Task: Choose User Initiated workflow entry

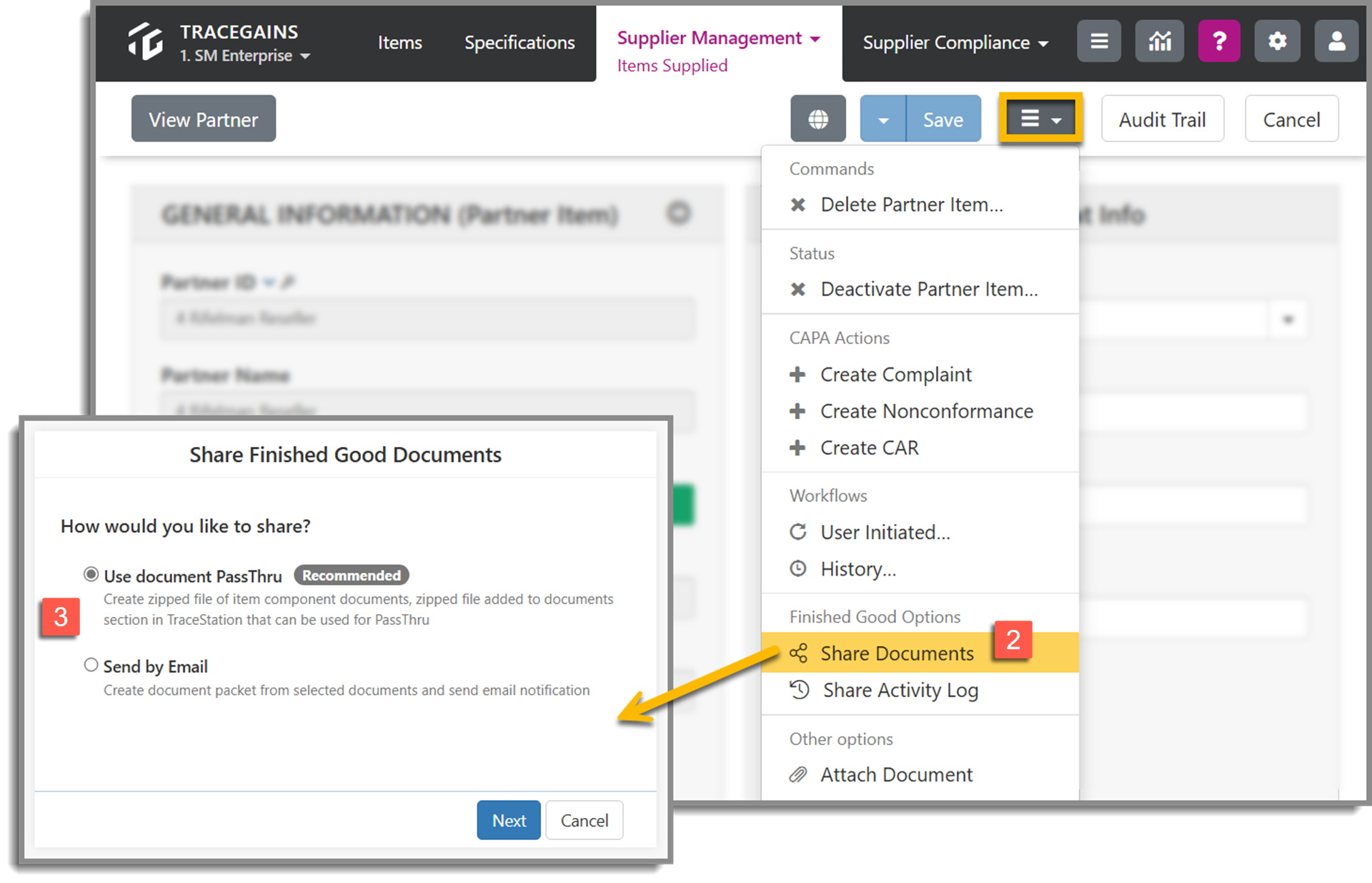Action: pyautogui.click(x=920, y=532)
